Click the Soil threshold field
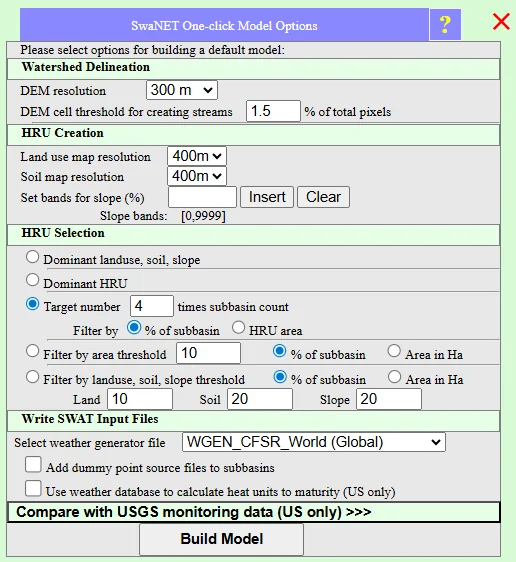 click(x=260, y=399)
